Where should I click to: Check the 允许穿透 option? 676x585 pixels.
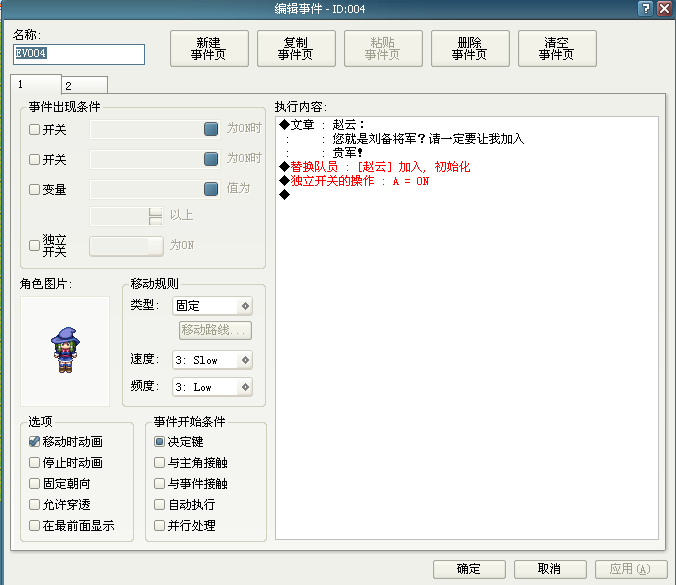(x=34, y=504)
